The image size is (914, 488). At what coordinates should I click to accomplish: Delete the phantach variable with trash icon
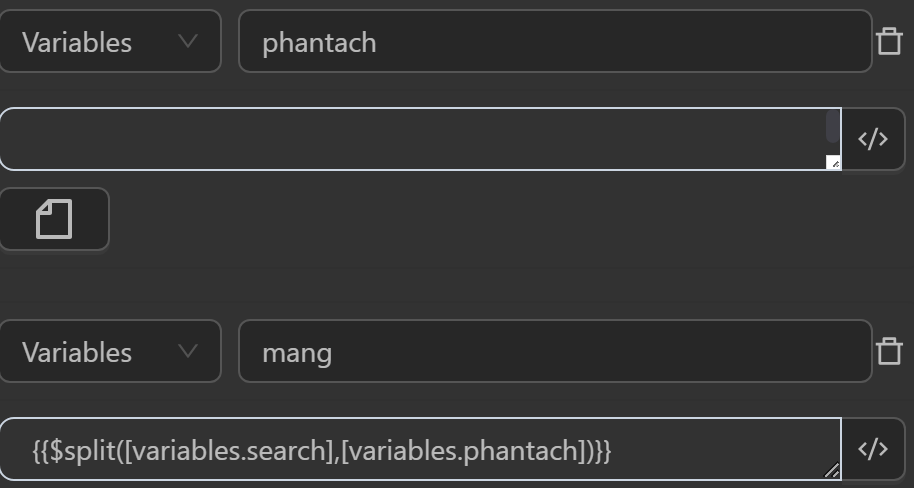(x=889, y=42)
